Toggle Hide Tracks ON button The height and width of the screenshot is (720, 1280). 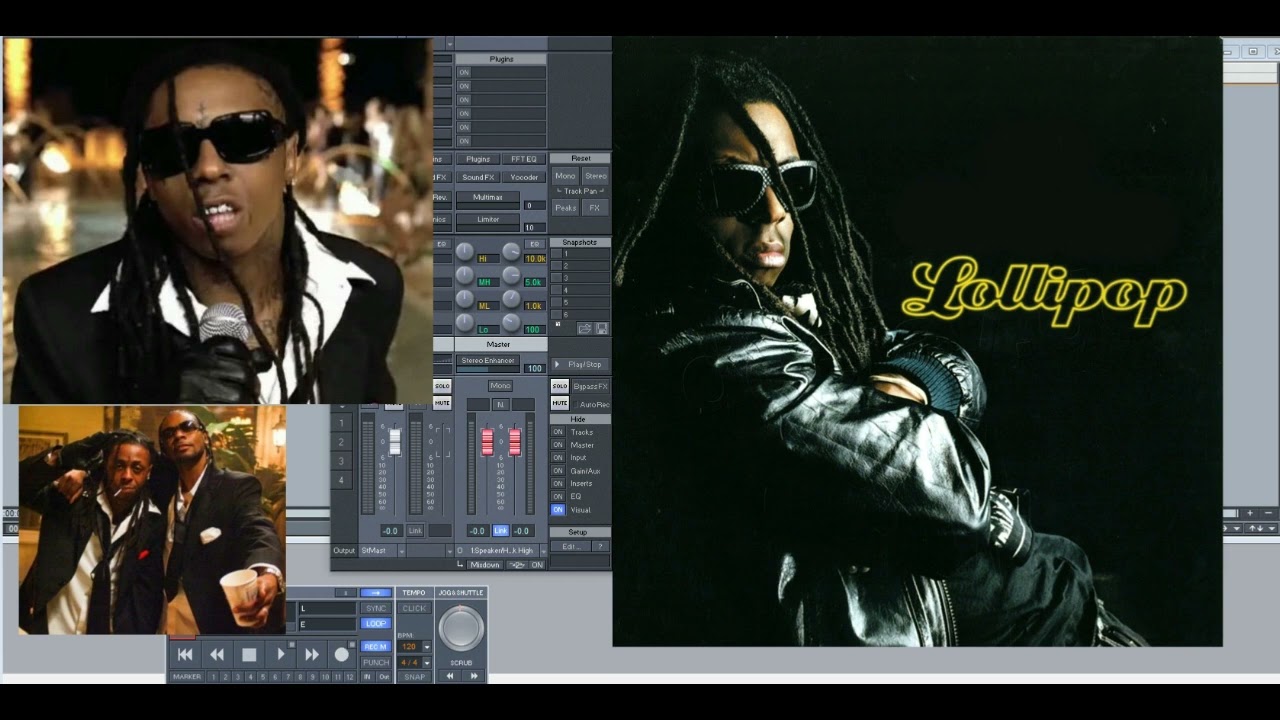558,432
